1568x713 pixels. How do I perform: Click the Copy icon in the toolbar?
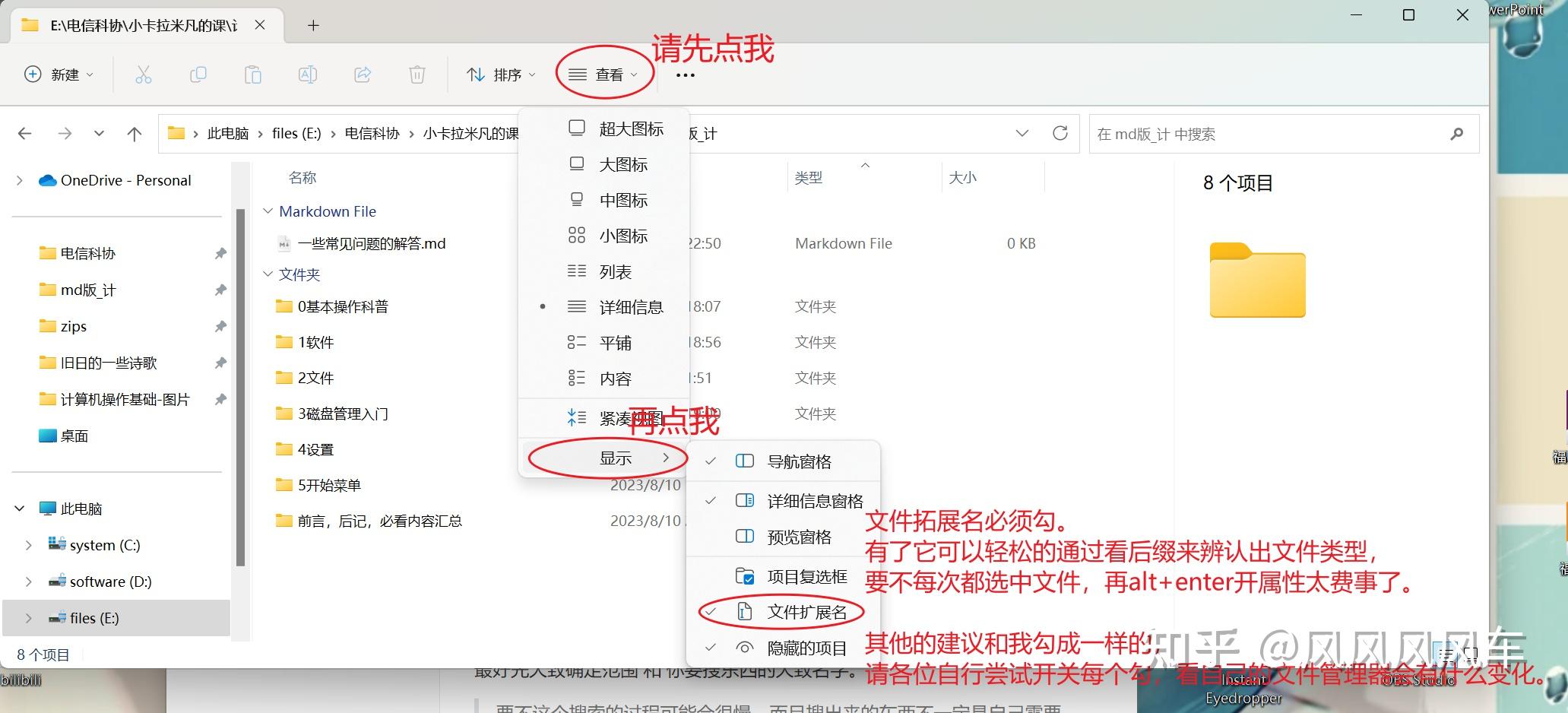tap(198, 74)
